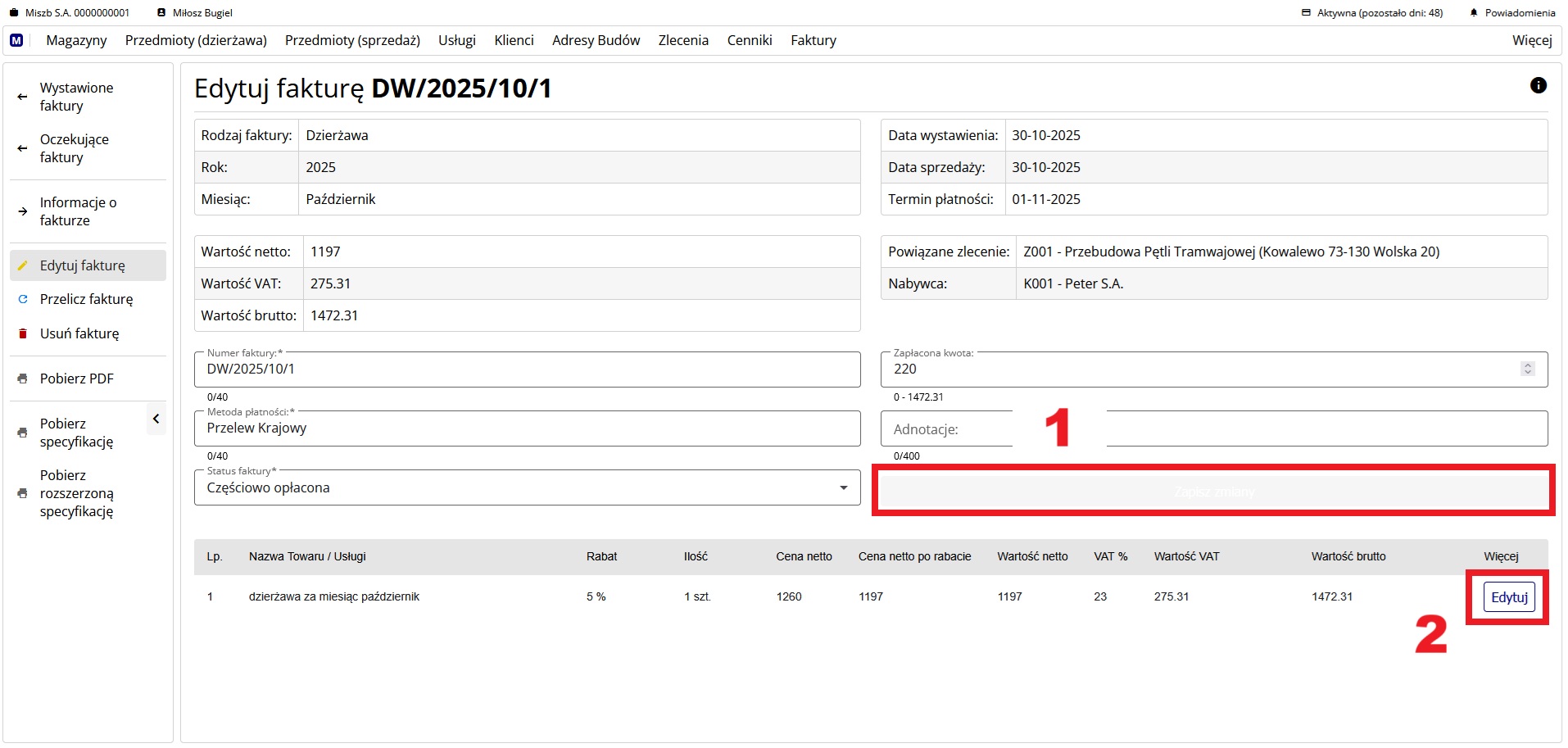Click the Zapisz zmiany button
Screen dimensions: 1568x748
1213,491
